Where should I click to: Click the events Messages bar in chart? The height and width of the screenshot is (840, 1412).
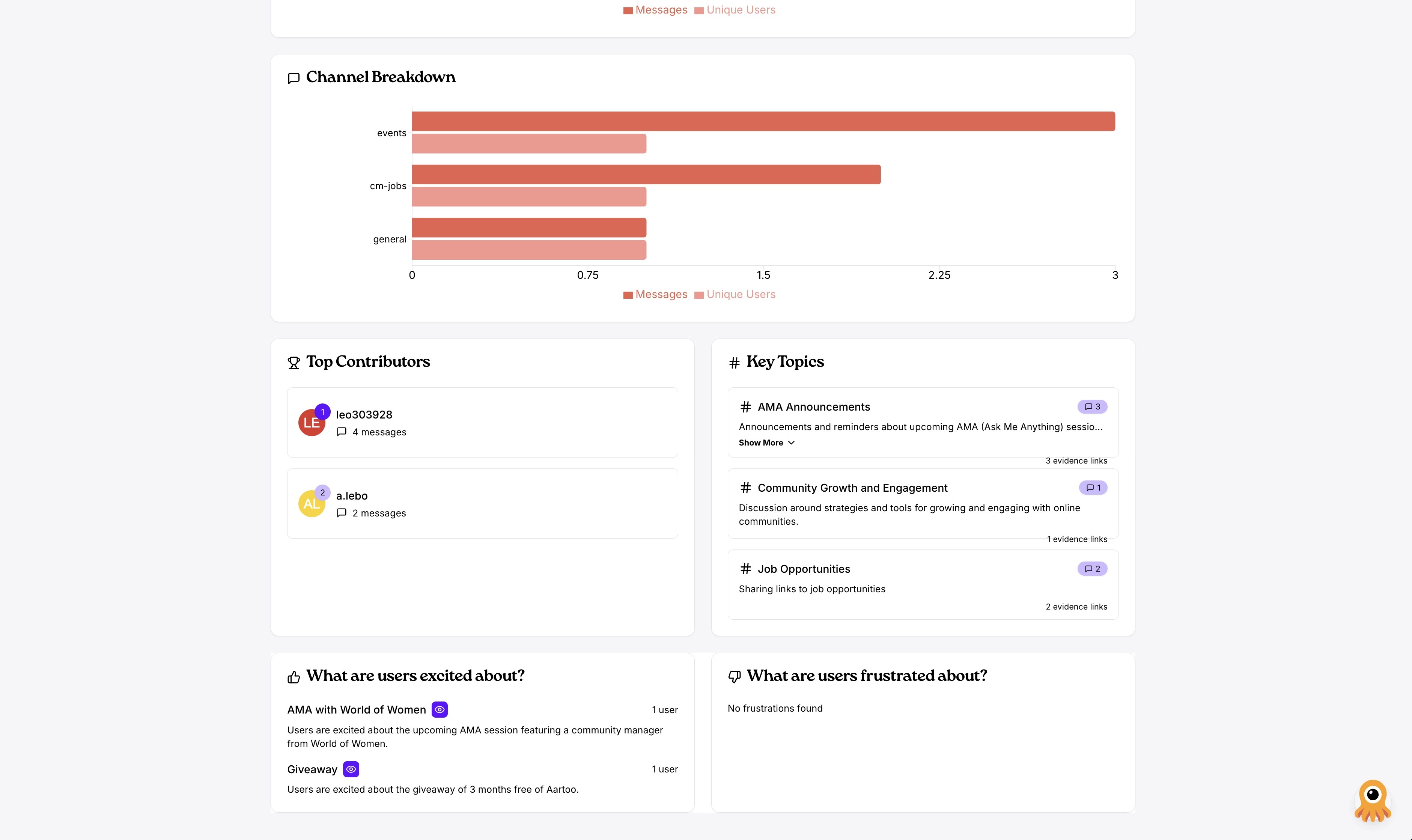(763, 122)
